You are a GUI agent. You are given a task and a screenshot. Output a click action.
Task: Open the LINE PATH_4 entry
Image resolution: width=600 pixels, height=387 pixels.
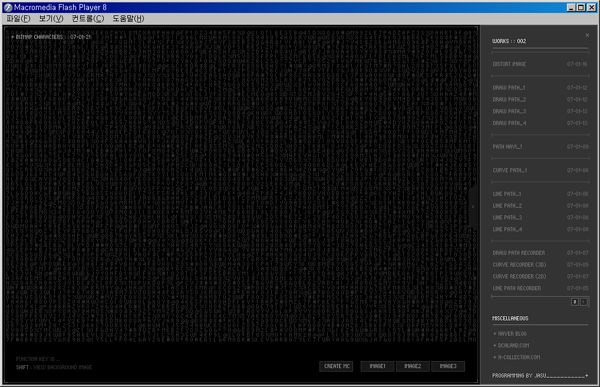[x=540, y=229]
